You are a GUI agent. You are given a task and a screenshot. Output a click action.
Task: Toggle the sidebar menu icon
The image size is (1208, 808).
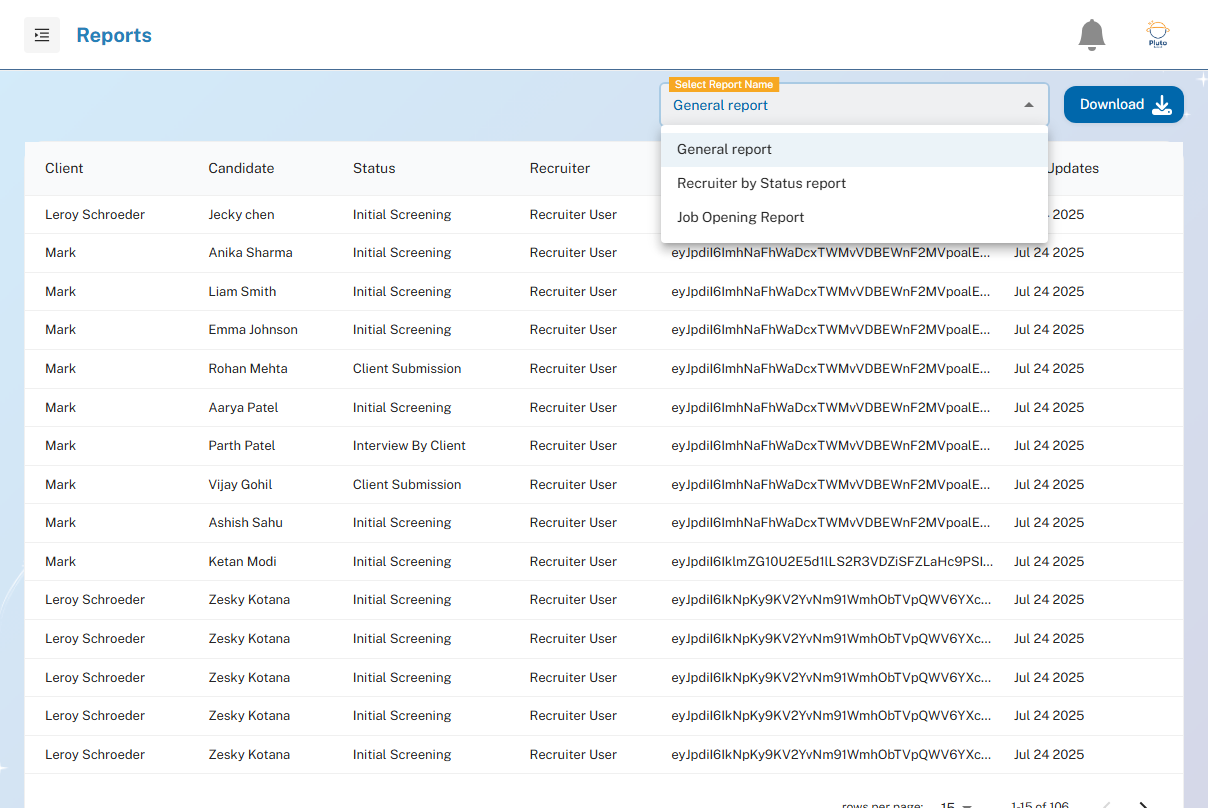[42, 35]
